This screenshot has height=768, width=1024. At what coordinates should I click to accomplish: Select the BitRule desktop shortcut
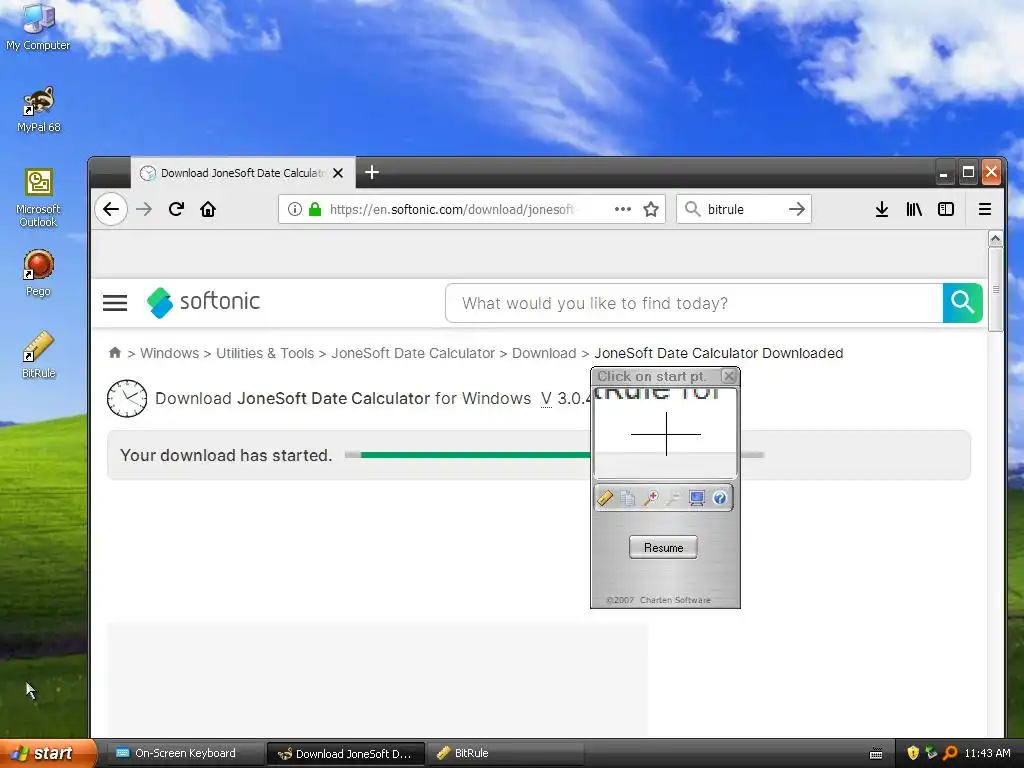click(39, 355)
